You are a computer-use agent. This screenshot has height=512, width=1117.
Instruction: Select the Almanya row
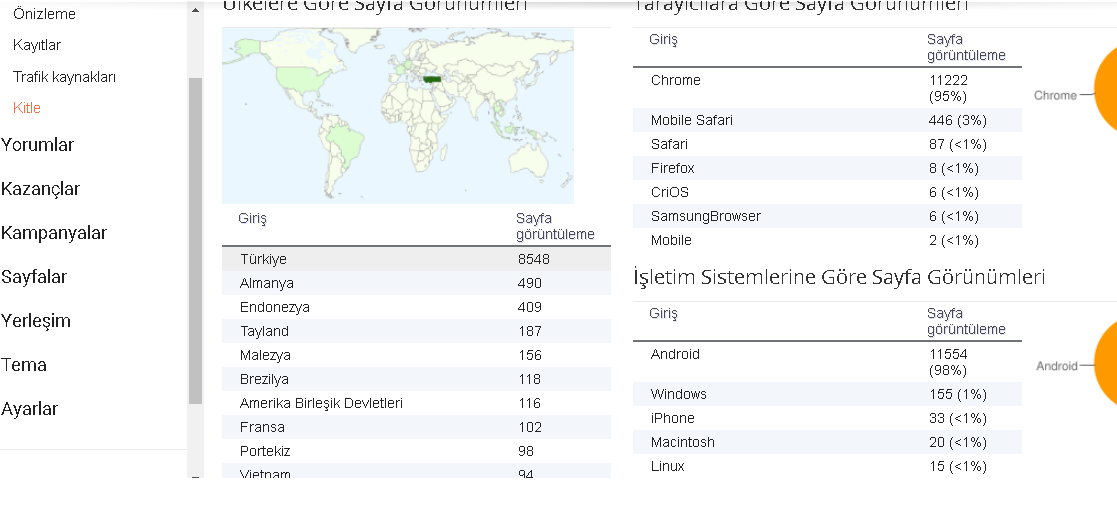click(x=416, y=283)
